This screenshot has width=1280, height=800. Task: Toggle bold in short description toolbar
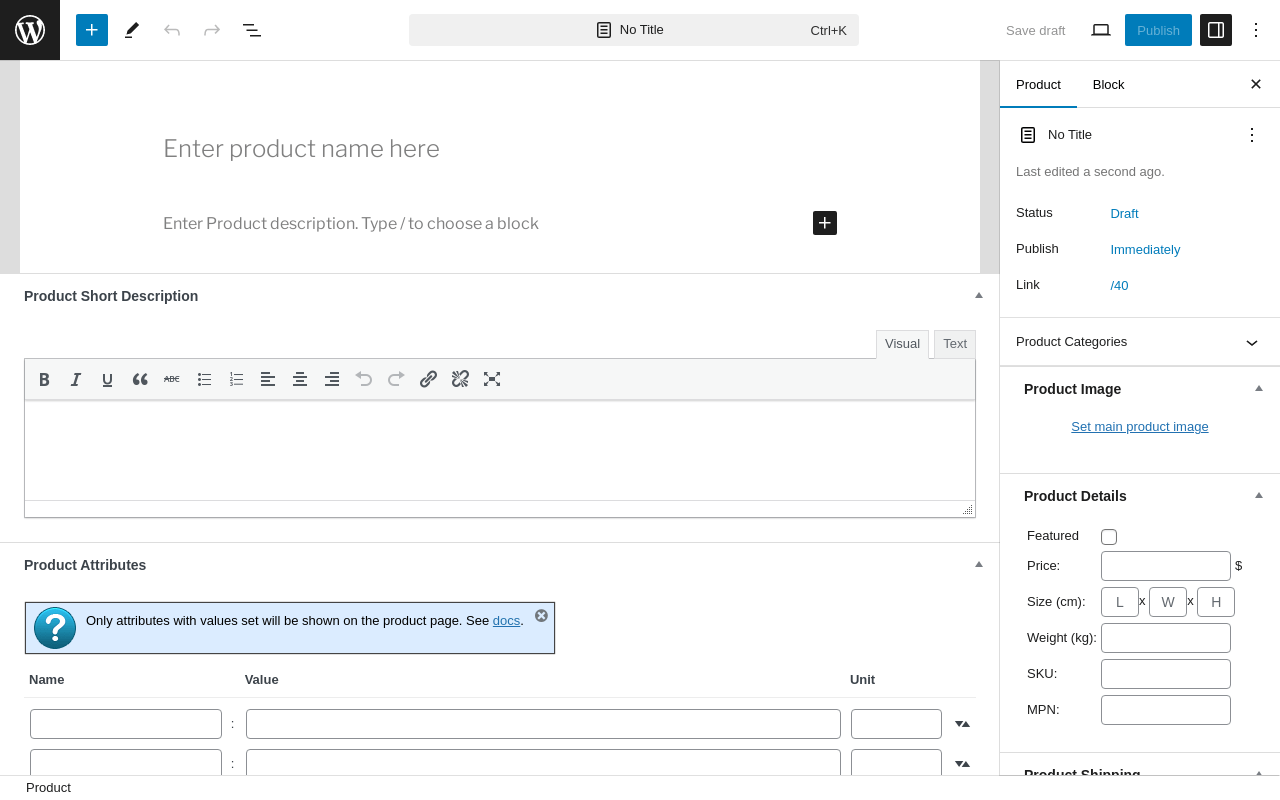(x=44, y=379)
